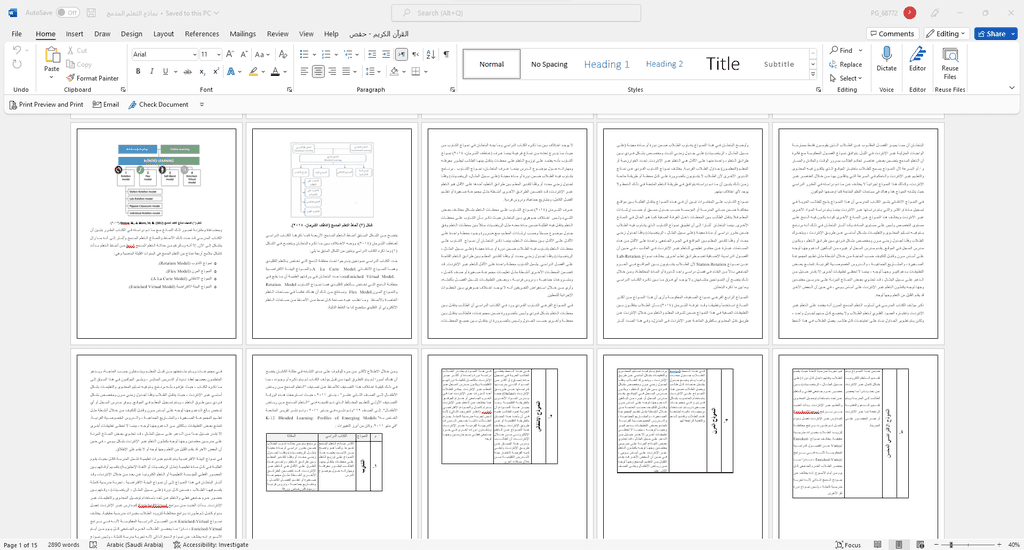Toggle center alignment

coord(318,72)
